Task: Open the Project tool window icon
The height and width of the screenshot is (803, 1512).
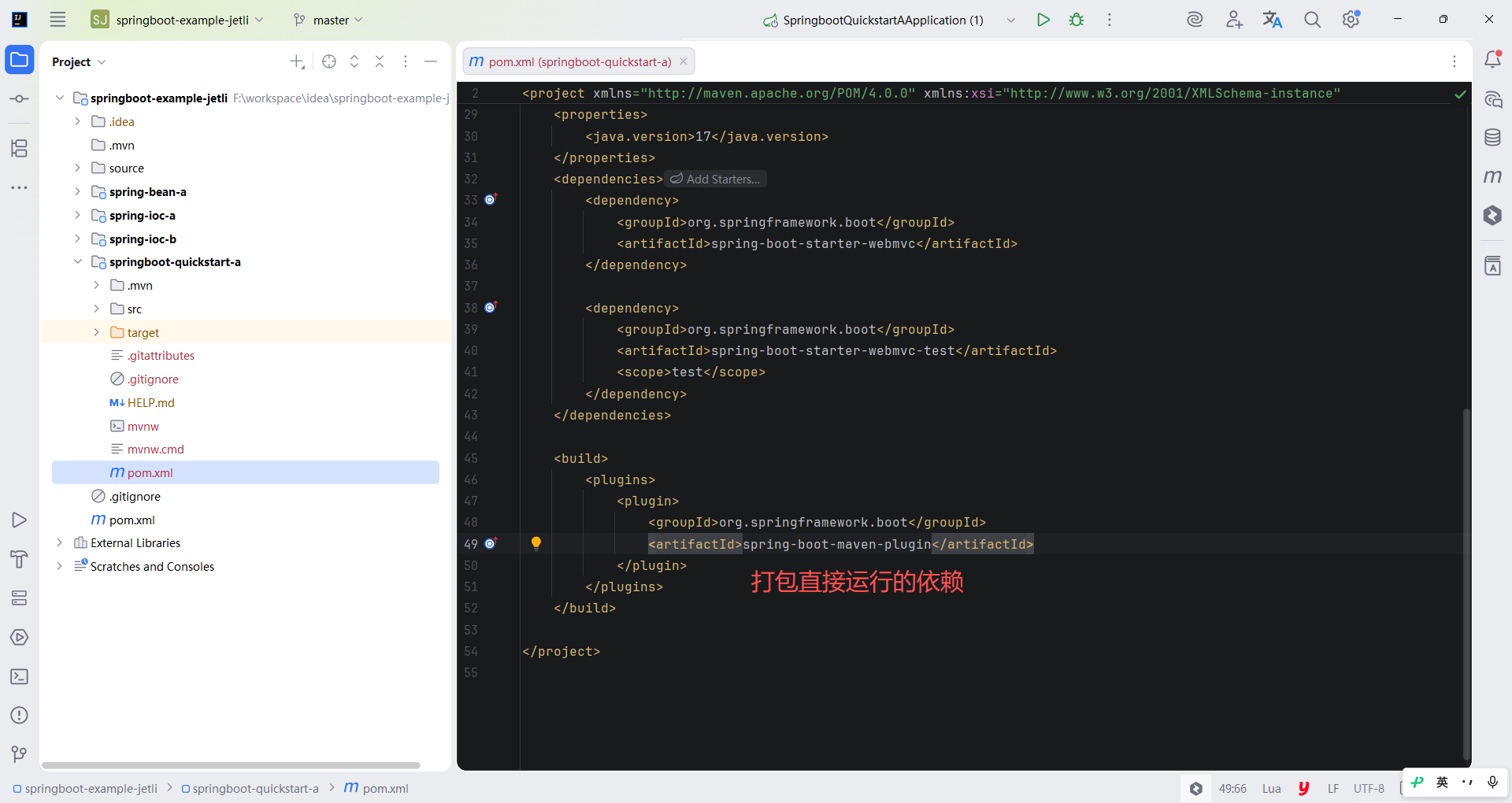Action: (20, 60)
